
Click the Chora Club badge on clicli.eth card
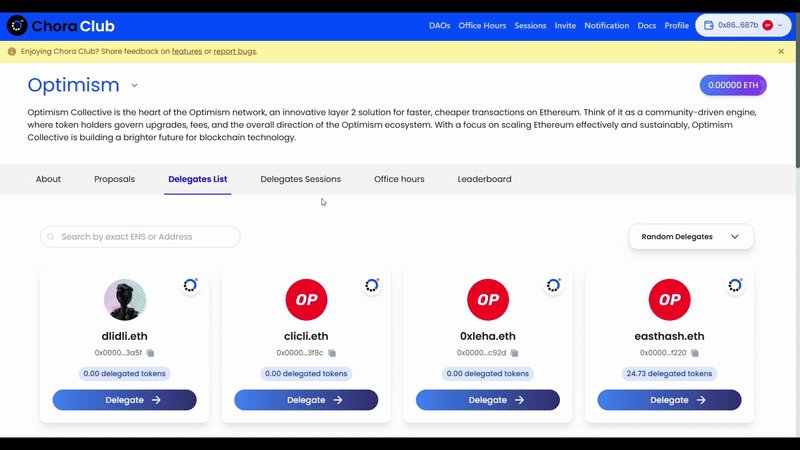pyautogui.click(x=372, y=285)
